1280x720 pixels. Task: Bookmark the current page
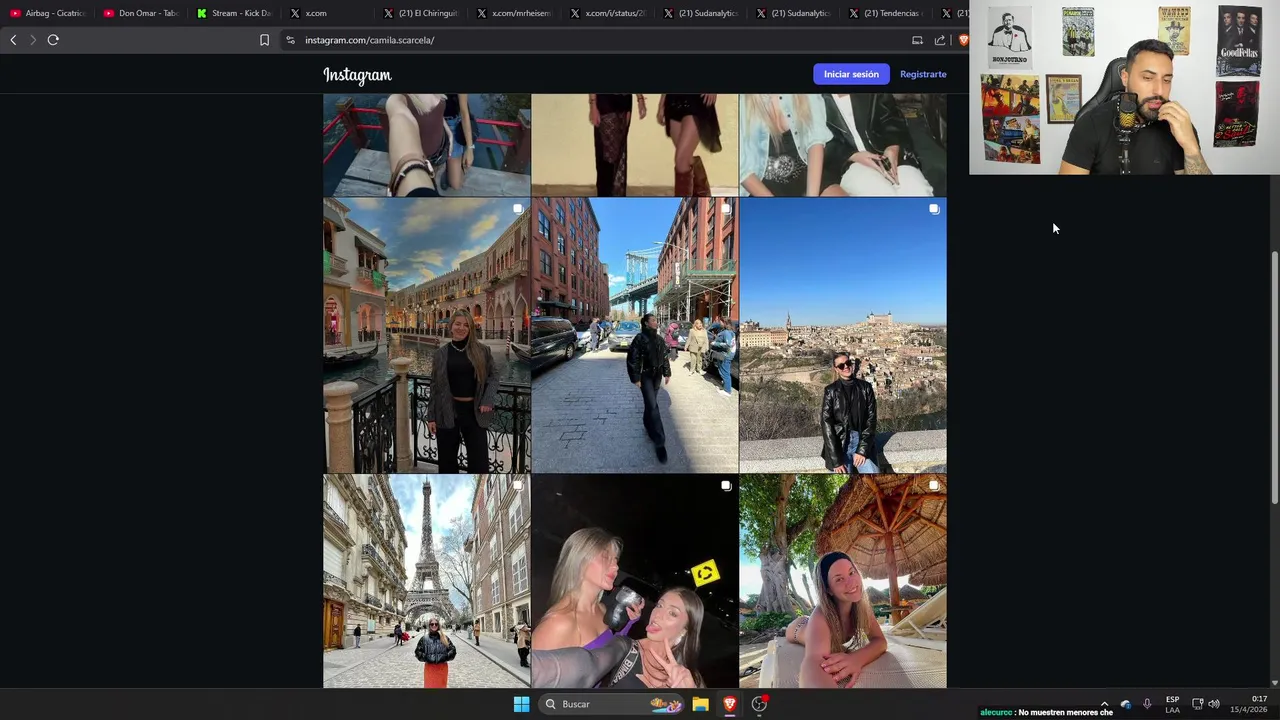point(264,40)
